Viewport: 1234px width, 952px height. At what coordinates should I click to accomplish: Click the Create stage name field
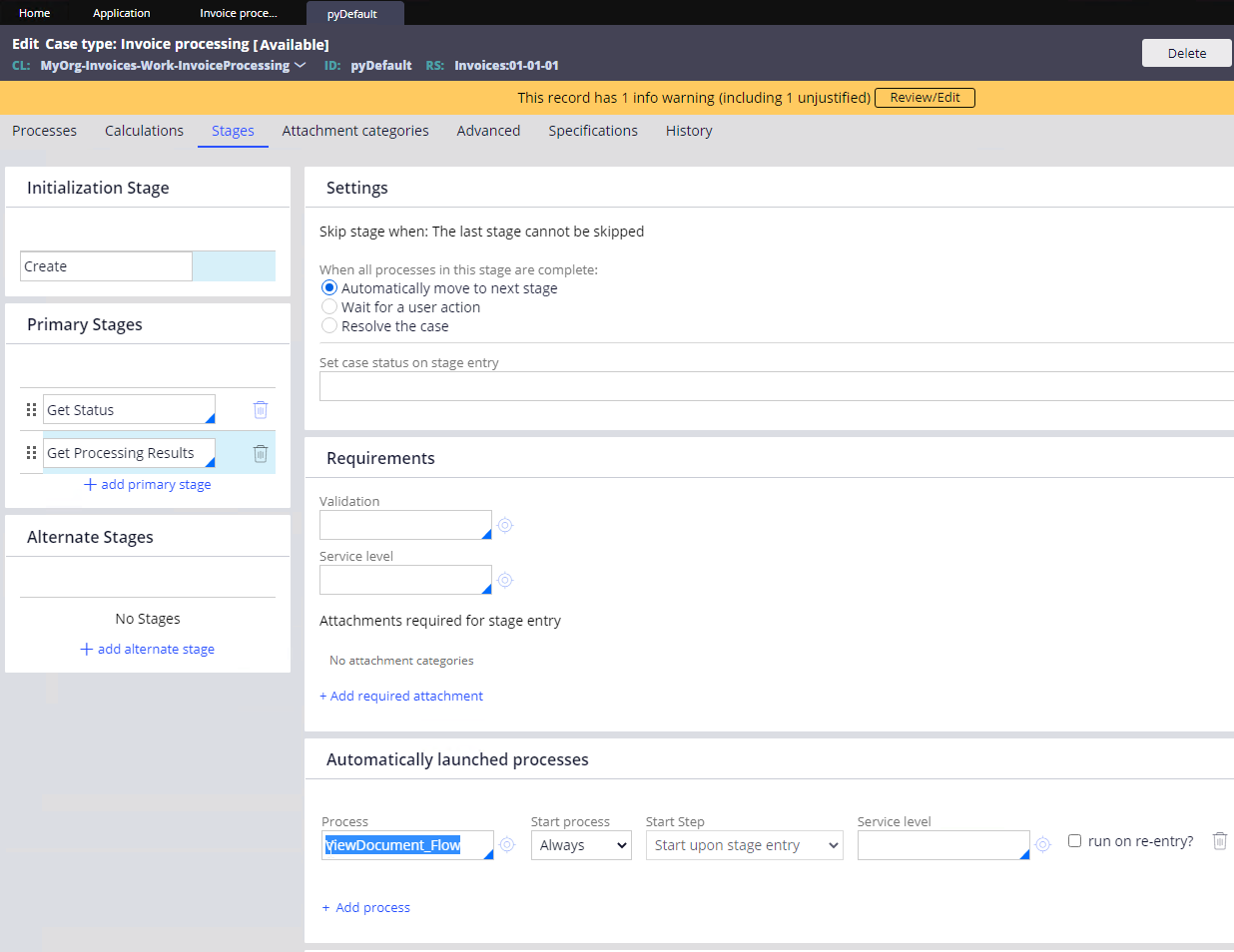[x=106, y=266]
